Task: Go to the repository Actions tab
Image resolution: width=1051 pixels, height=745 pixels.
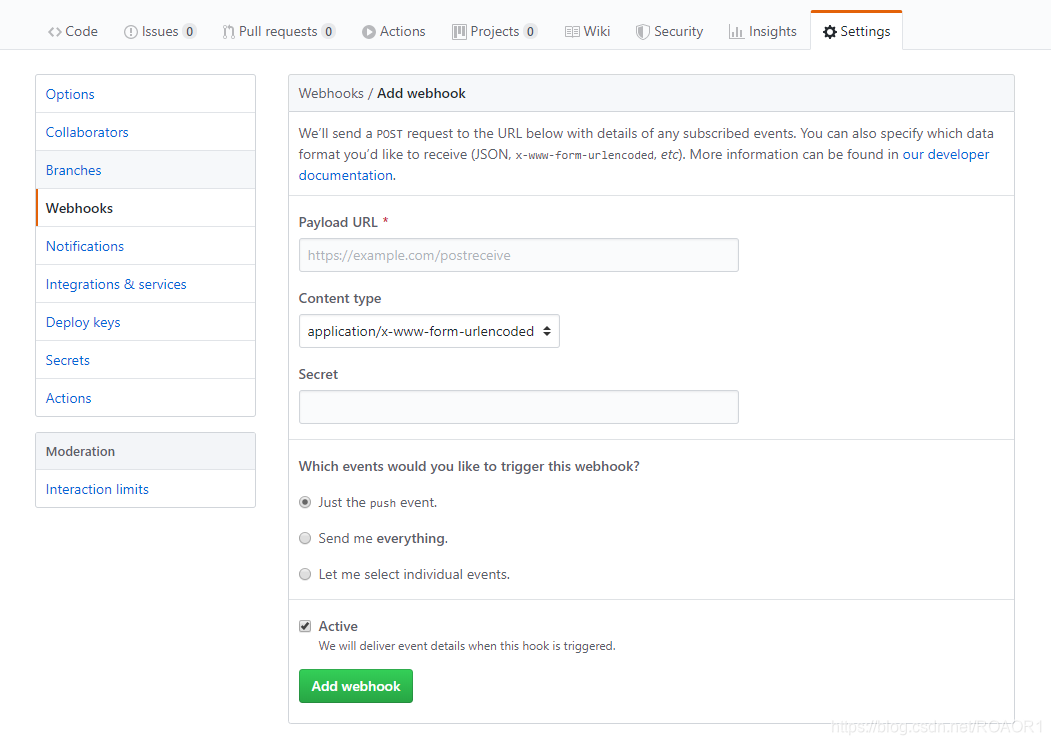Action: point(393,32)
